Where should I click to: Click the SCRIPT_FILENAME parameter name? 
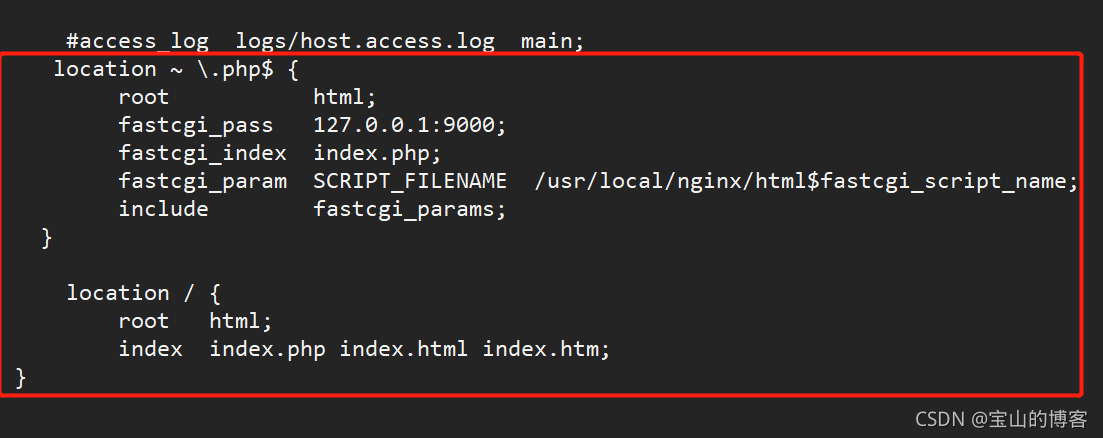coord(410,182)
